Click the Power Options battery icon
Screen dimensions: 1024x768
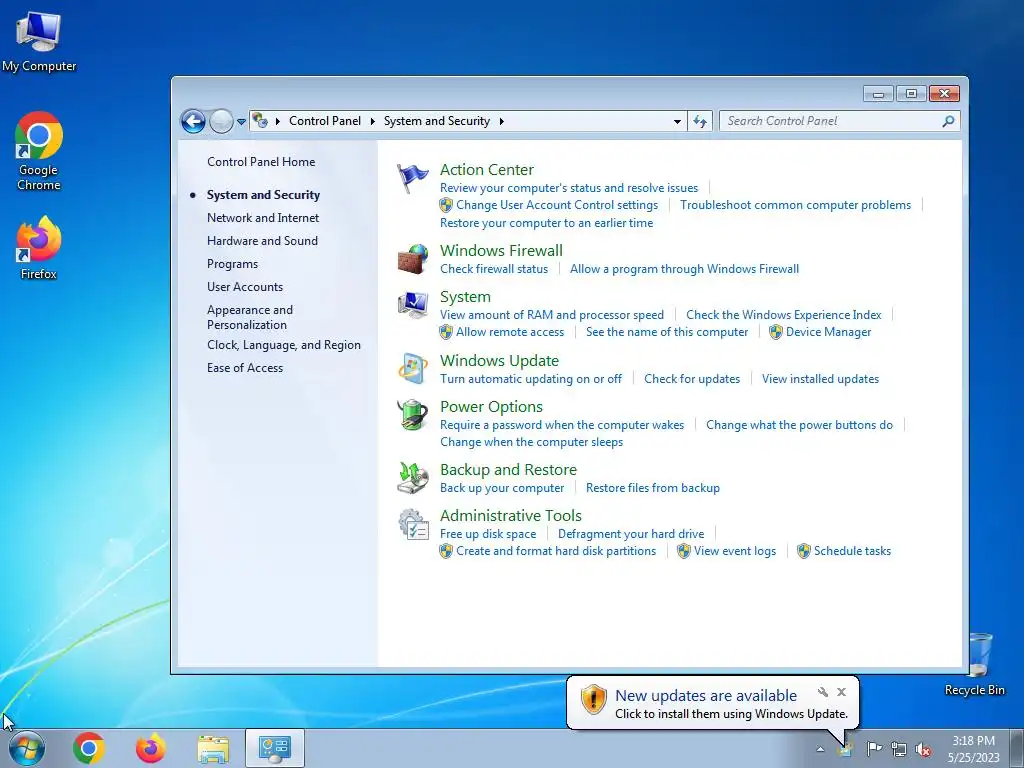tap(412, 415)
